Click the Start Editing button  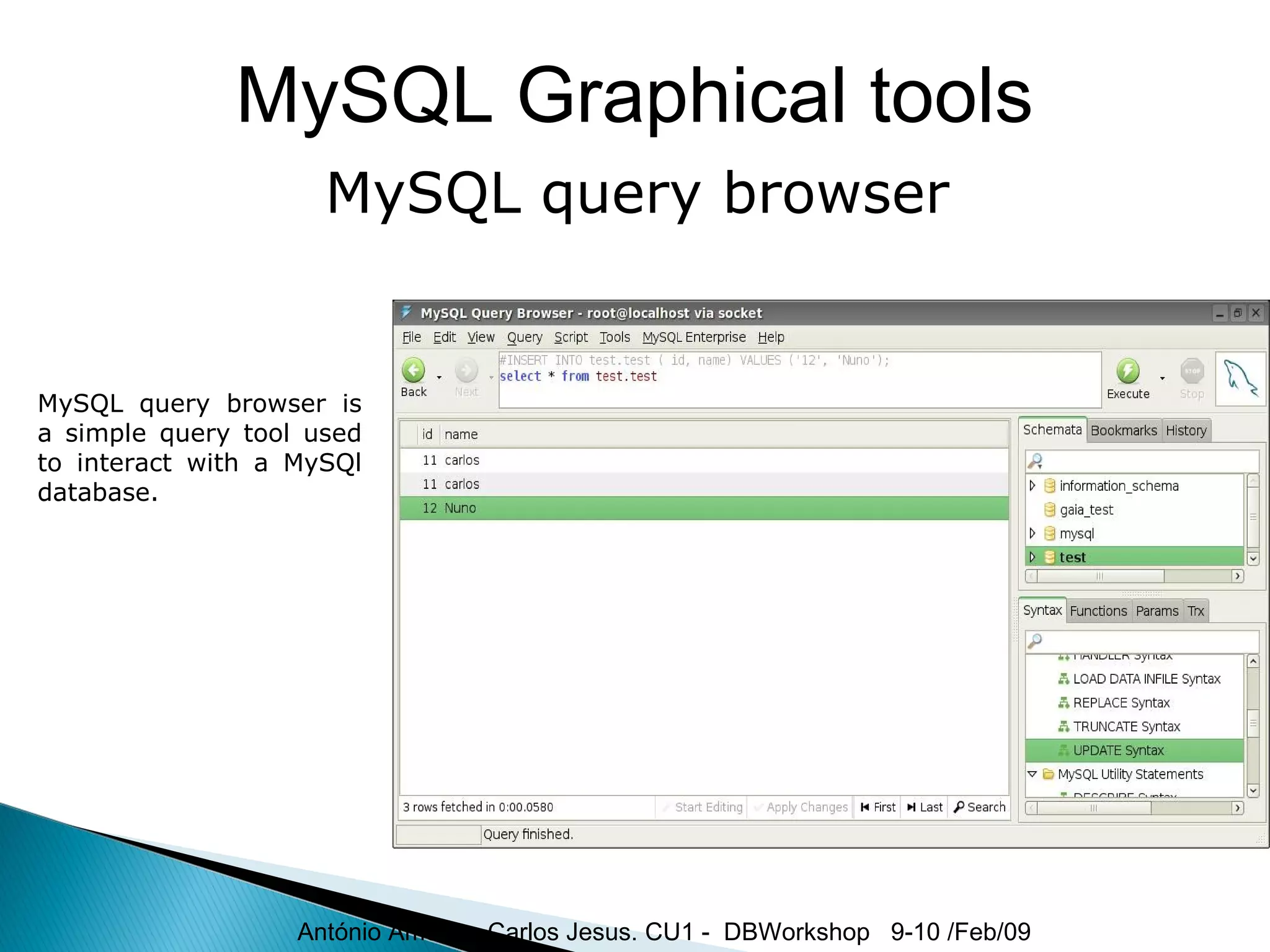(702, 807)
